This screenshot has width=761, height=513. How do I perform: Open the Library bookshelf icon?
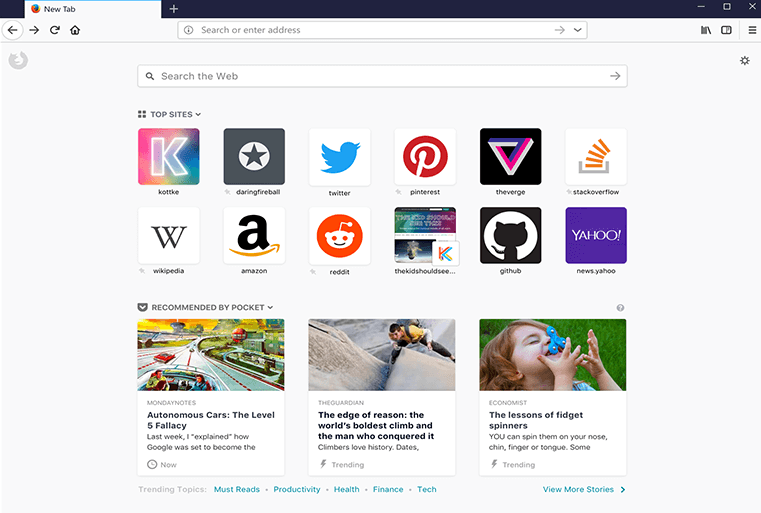(706, 30)
